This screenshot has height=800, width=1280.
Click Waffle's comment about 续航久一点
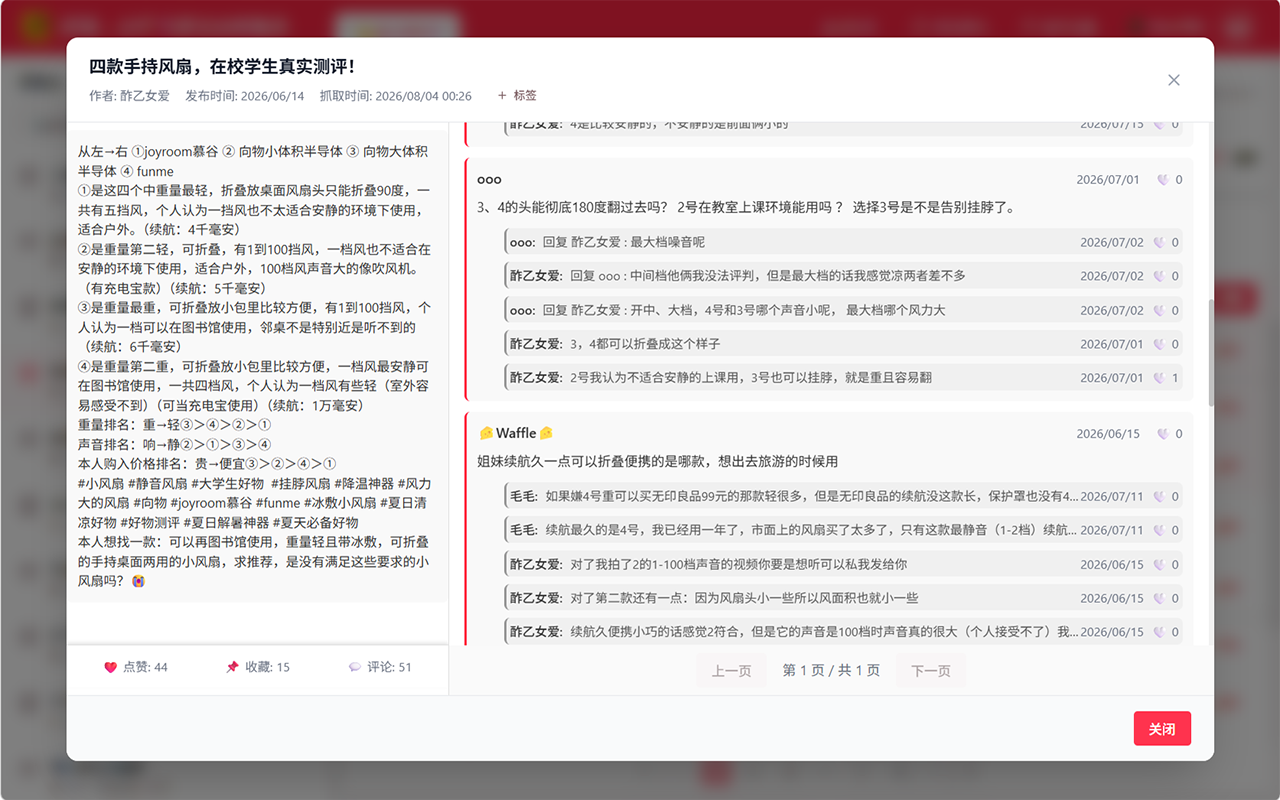[x=657, y=462]
